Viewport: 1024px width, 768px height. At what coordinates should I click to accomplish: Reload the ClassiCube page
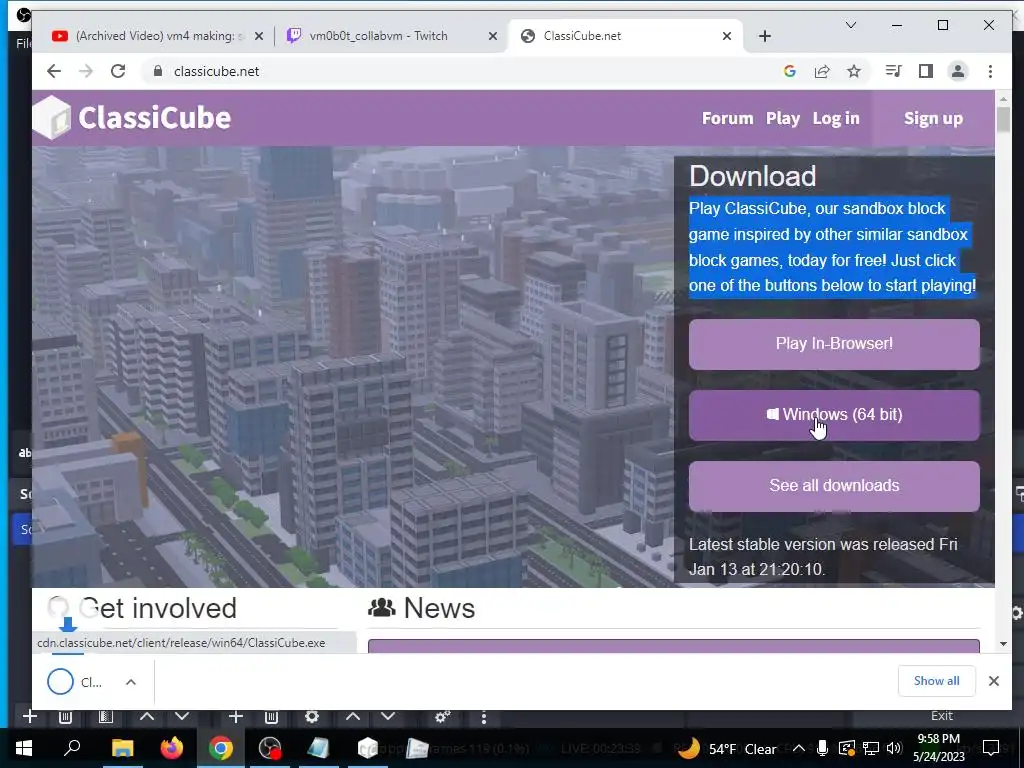pos(118,71)
